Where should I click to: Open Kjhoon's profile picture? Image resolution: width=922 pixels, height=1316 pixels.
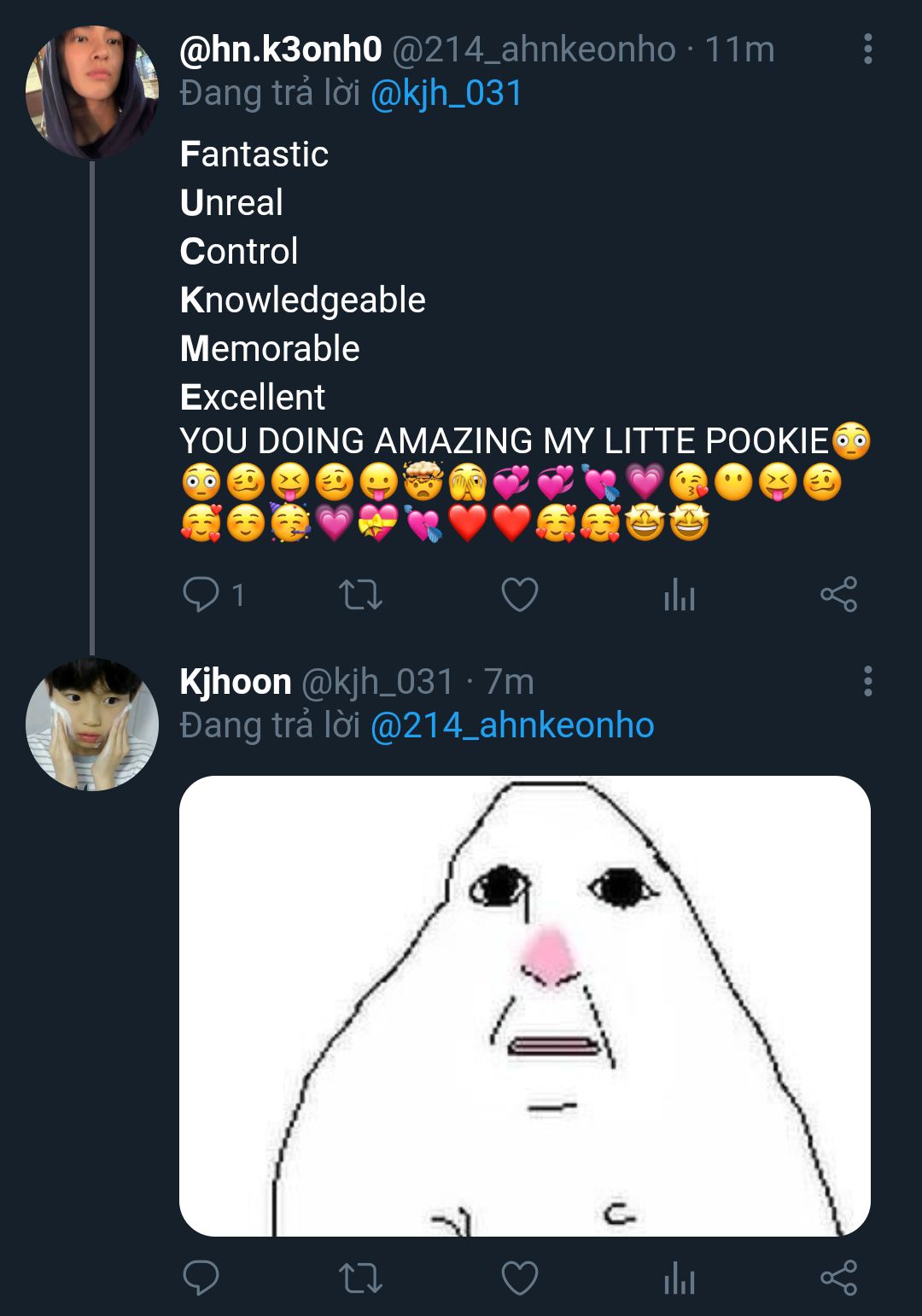(x=92, y=724)
